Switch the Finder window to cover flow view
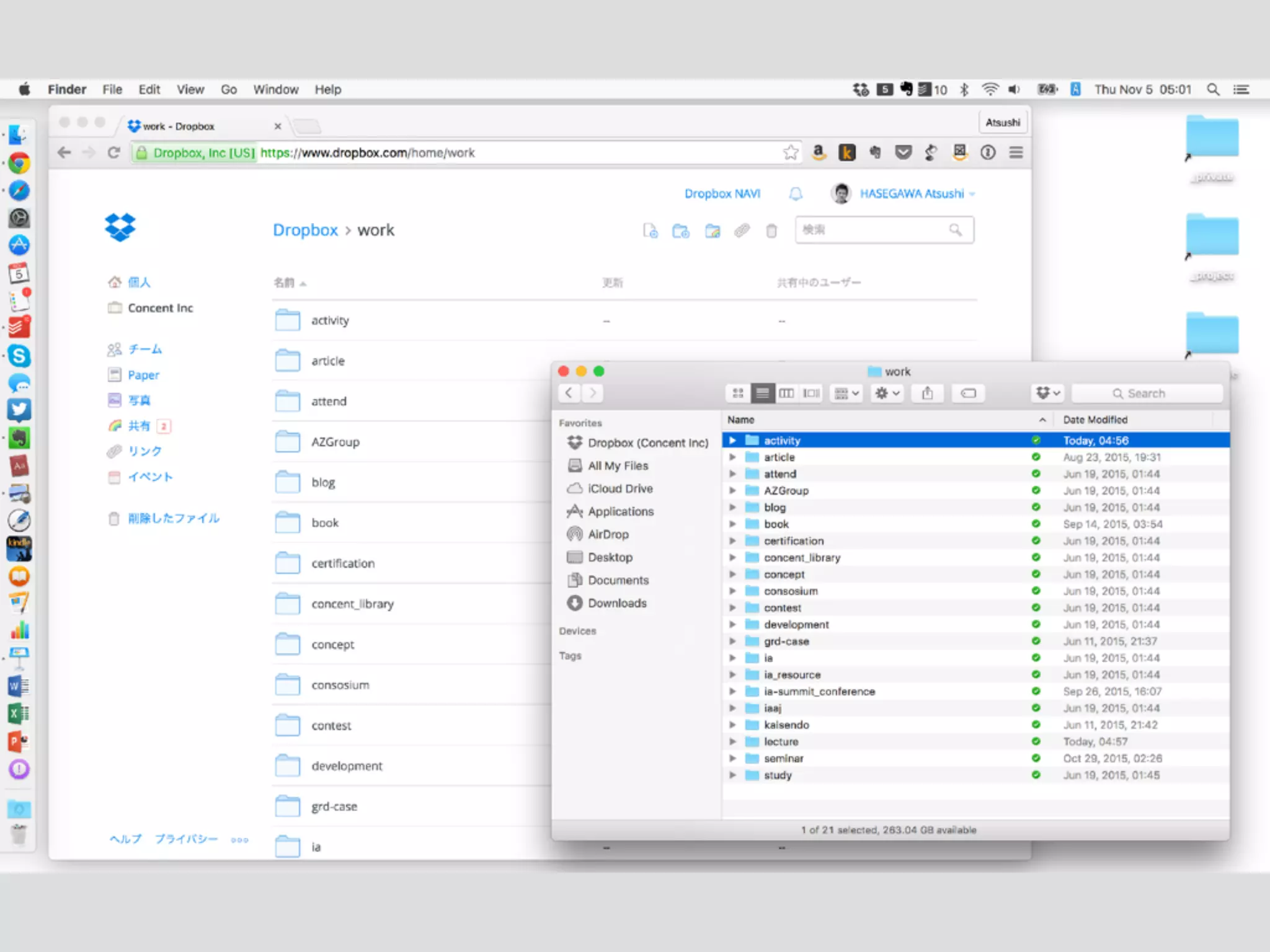Screen dimensions: 1270x952 (811, 393)
